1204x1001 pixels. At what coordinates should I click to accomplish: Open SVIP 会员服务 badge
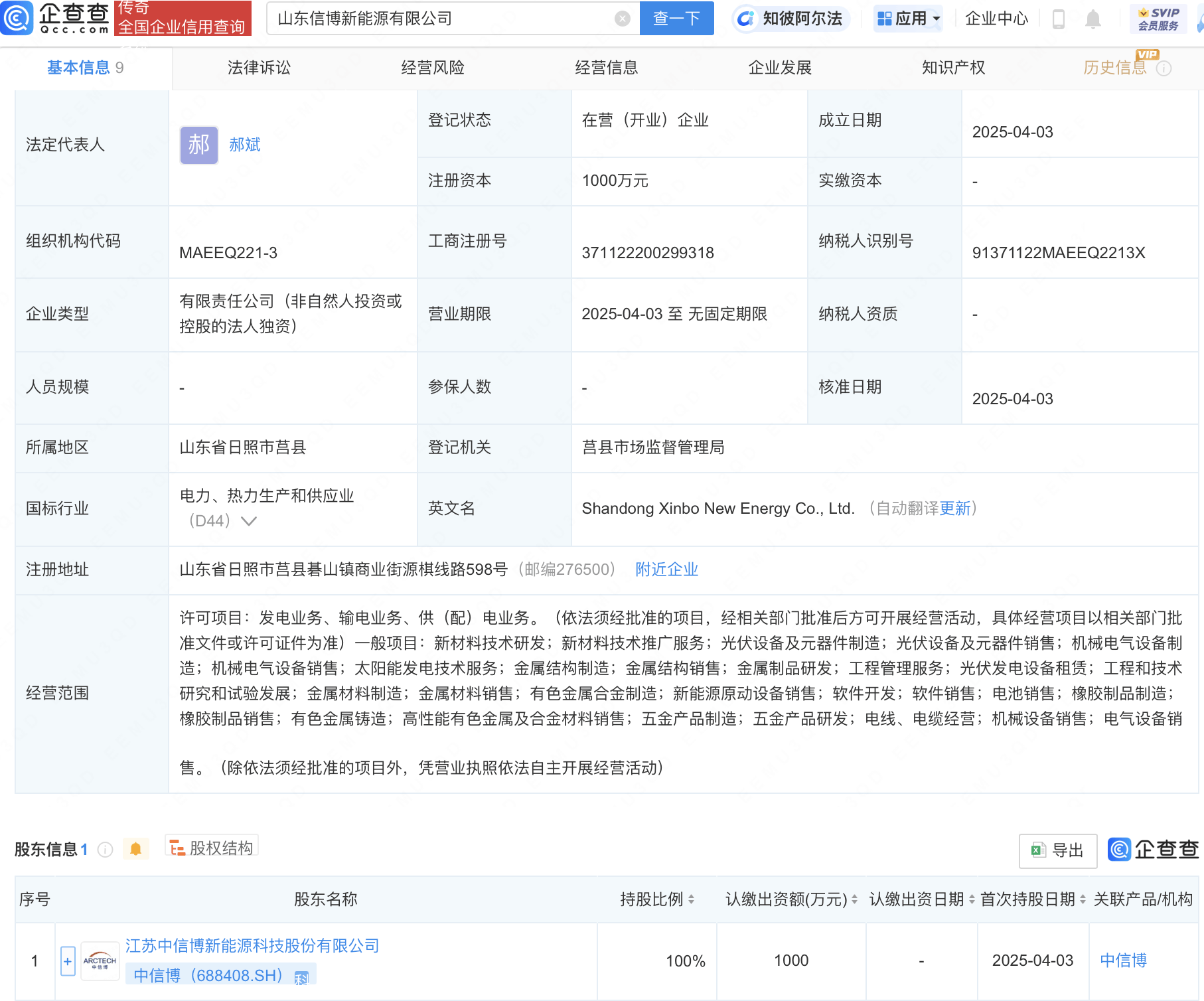click(x=1158, y=19)
